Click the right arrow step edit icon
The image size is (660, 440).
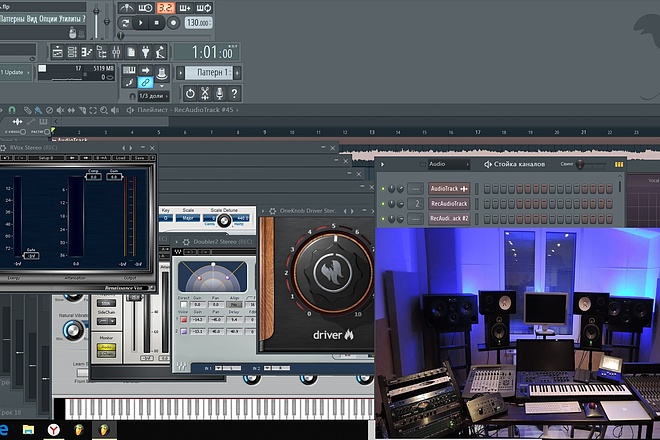click(146, 70)
